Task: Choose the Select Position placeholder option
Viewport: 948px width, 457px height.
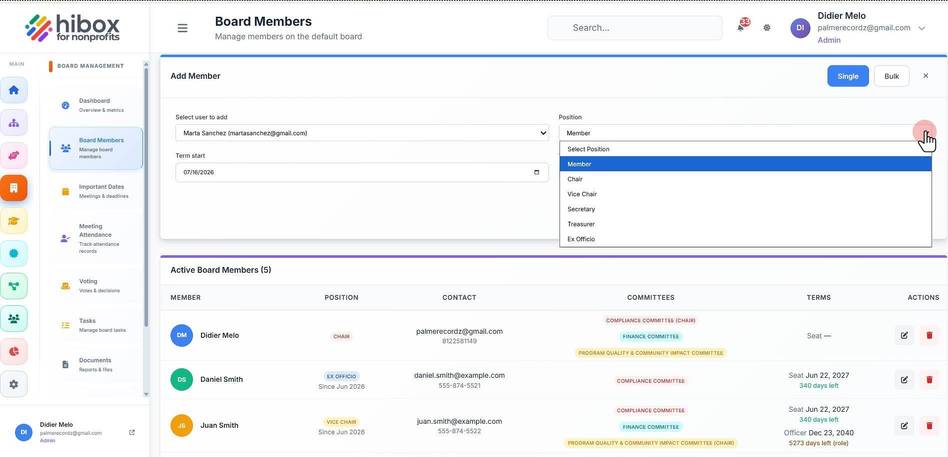Action: pyautogui.click(x=745, y=149)
